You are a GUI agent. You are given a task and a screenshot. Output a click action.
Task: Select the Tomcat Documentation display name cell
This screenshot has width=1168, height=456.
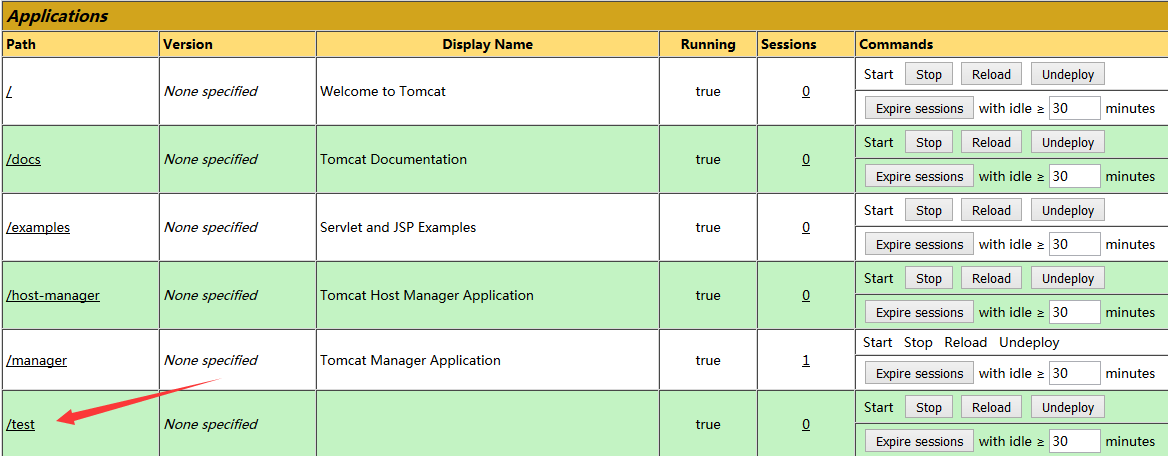point(487,159)
